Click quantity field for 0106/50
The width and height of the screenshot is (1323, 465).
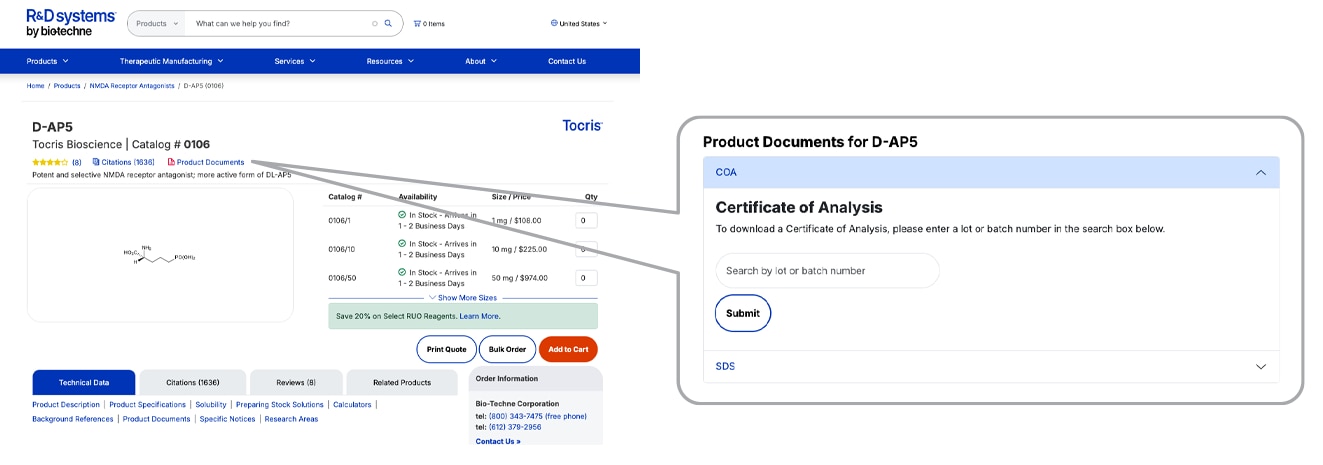point(587,278)
